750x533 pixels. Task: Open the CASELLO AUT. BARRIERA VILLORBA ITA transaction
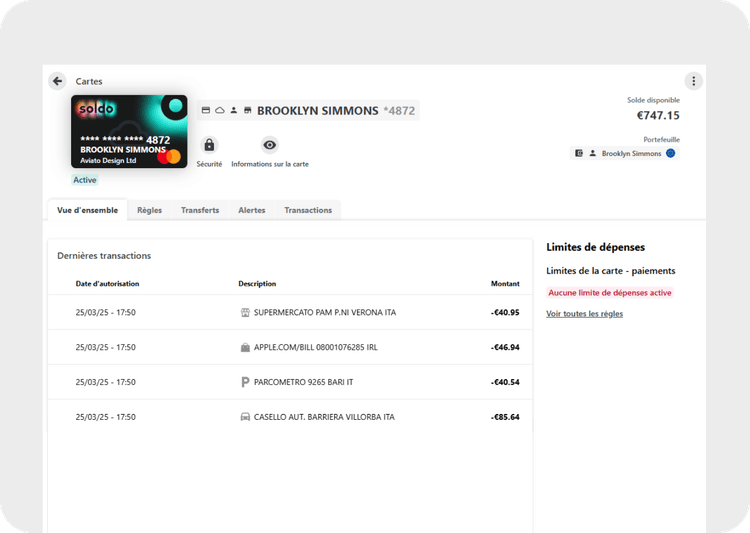pyautogui.click(x=290, y=417)
